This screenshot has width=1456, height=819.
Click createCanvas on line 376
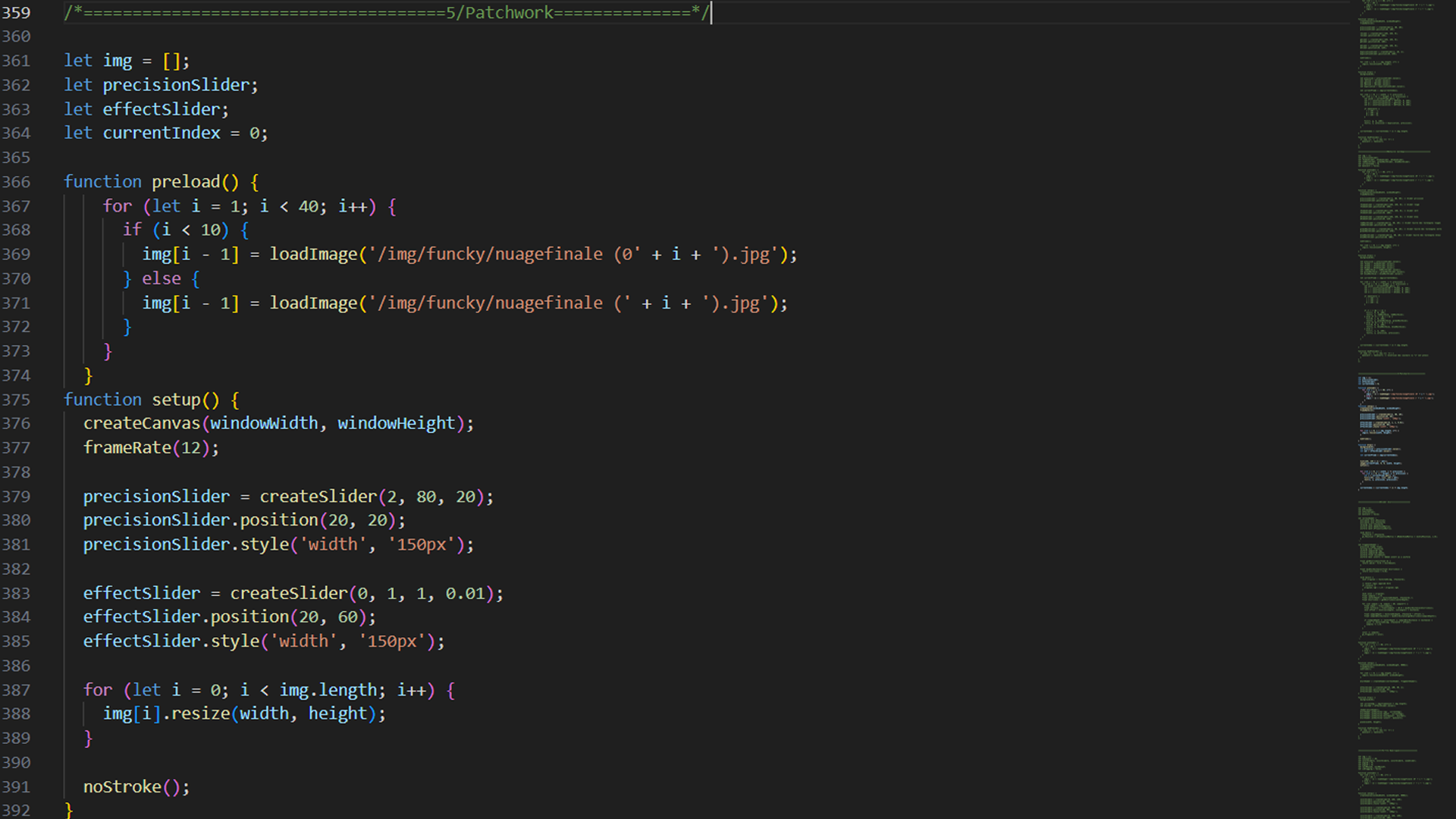(x=141, y=423)
